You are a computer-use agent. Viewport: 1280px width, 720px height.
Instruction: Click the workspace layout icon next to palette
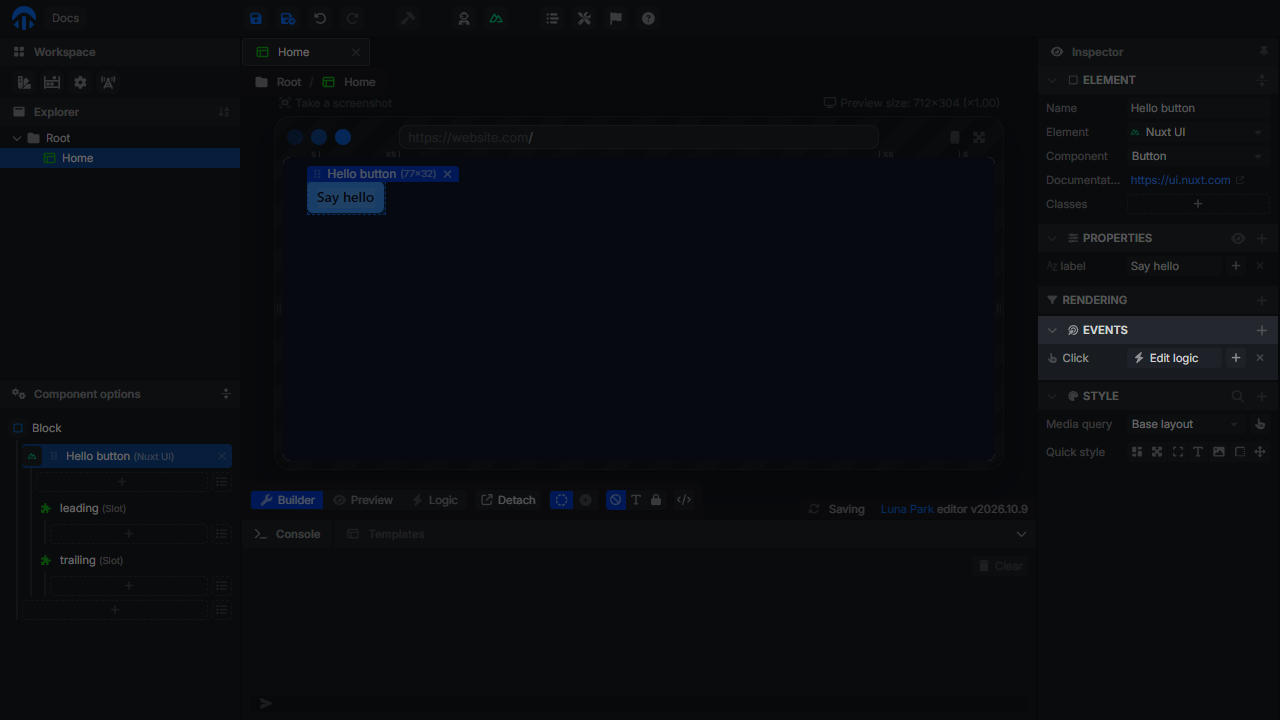tap(52, 83)
